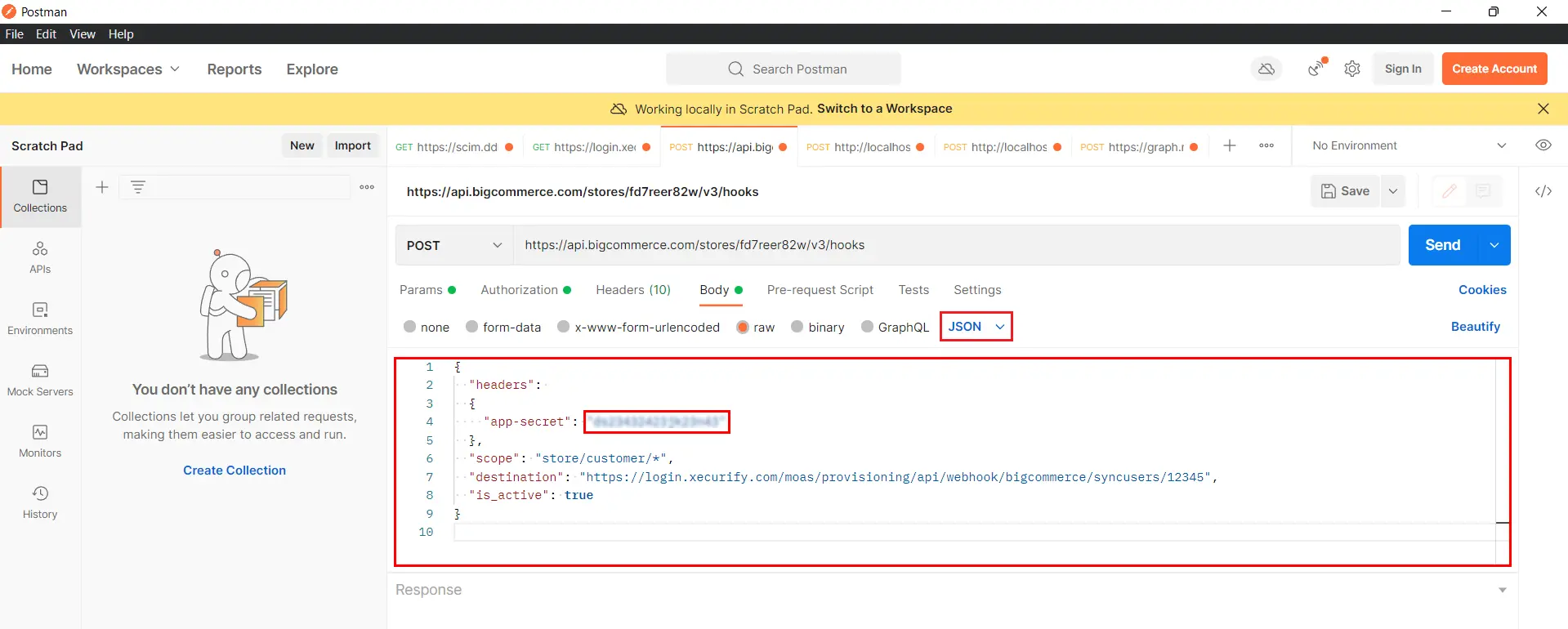Screen dimensions: 1568x629
Task: Select the x-www-form-urlencoded body type
Action: (564, 327)
